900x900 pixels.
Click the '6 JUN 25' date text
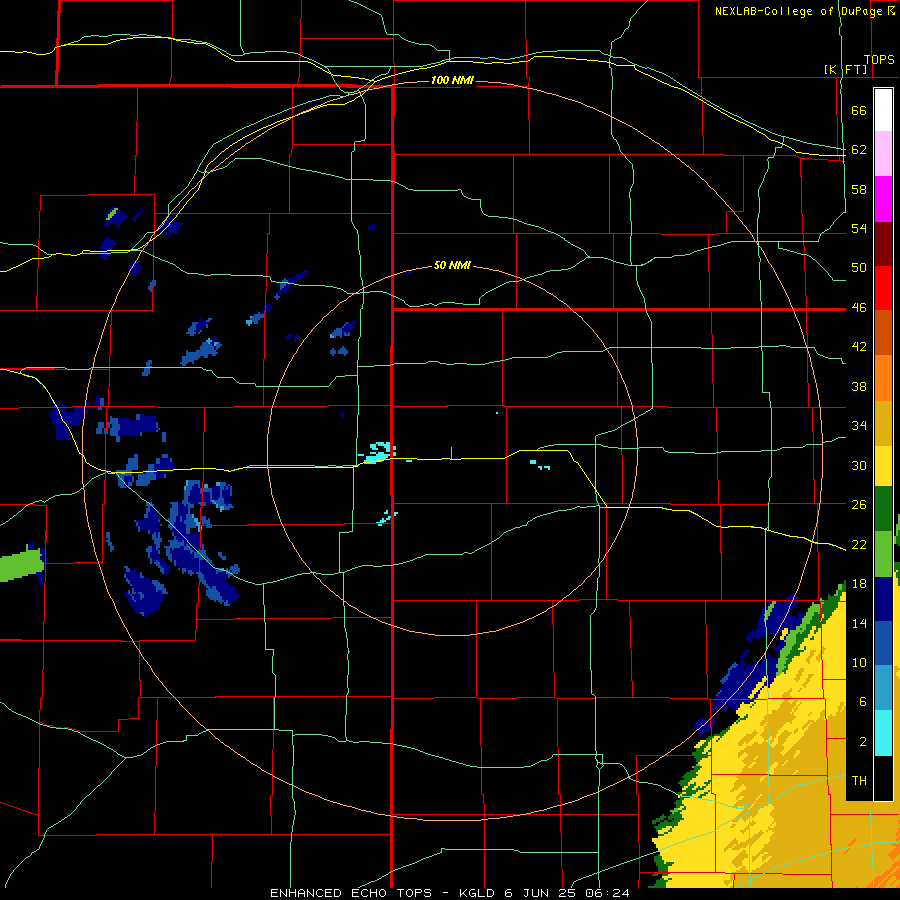pos(541,893)
